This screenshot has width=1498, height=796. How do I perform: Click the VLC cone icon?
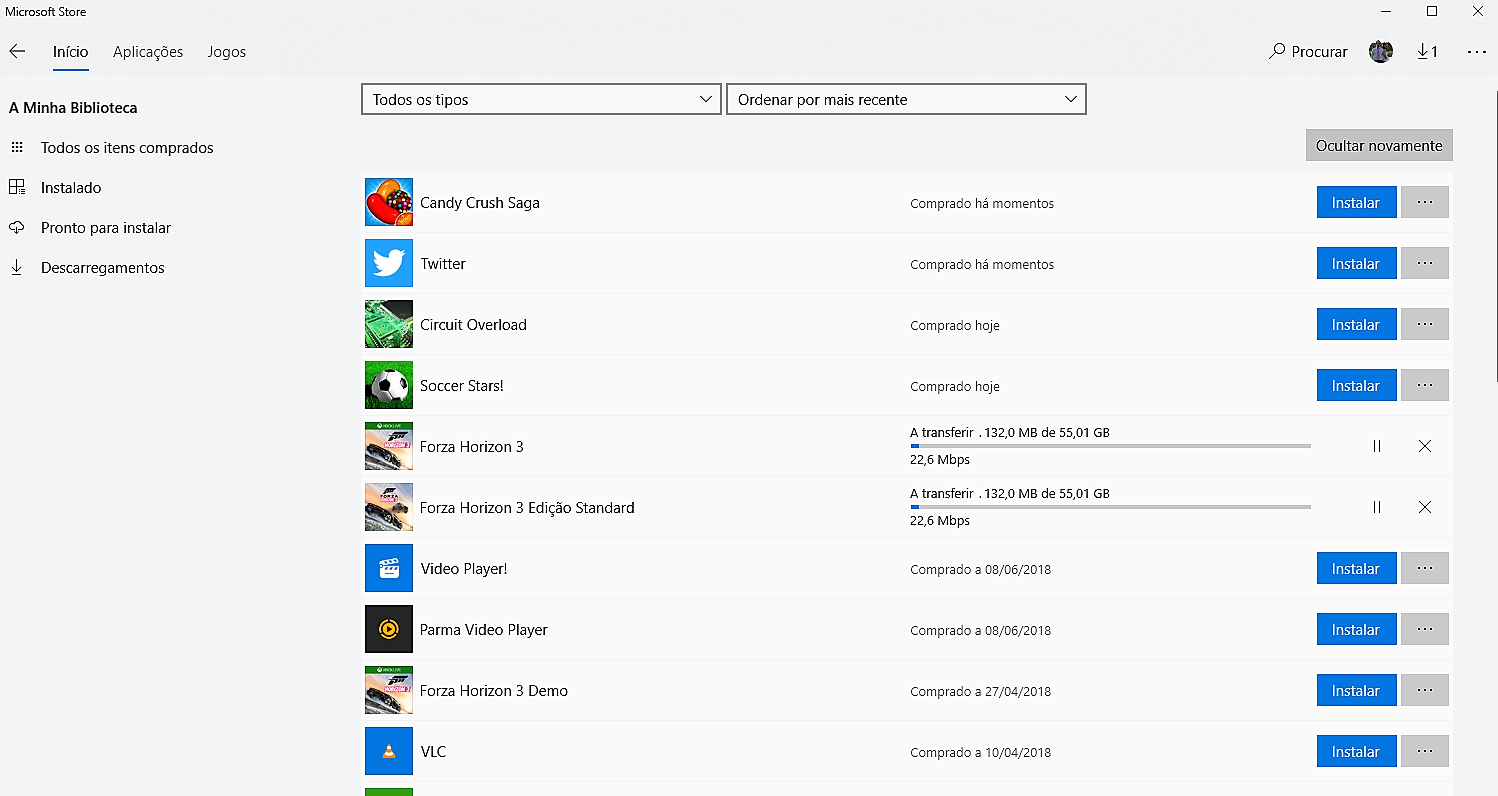click(x=389, y=751)
